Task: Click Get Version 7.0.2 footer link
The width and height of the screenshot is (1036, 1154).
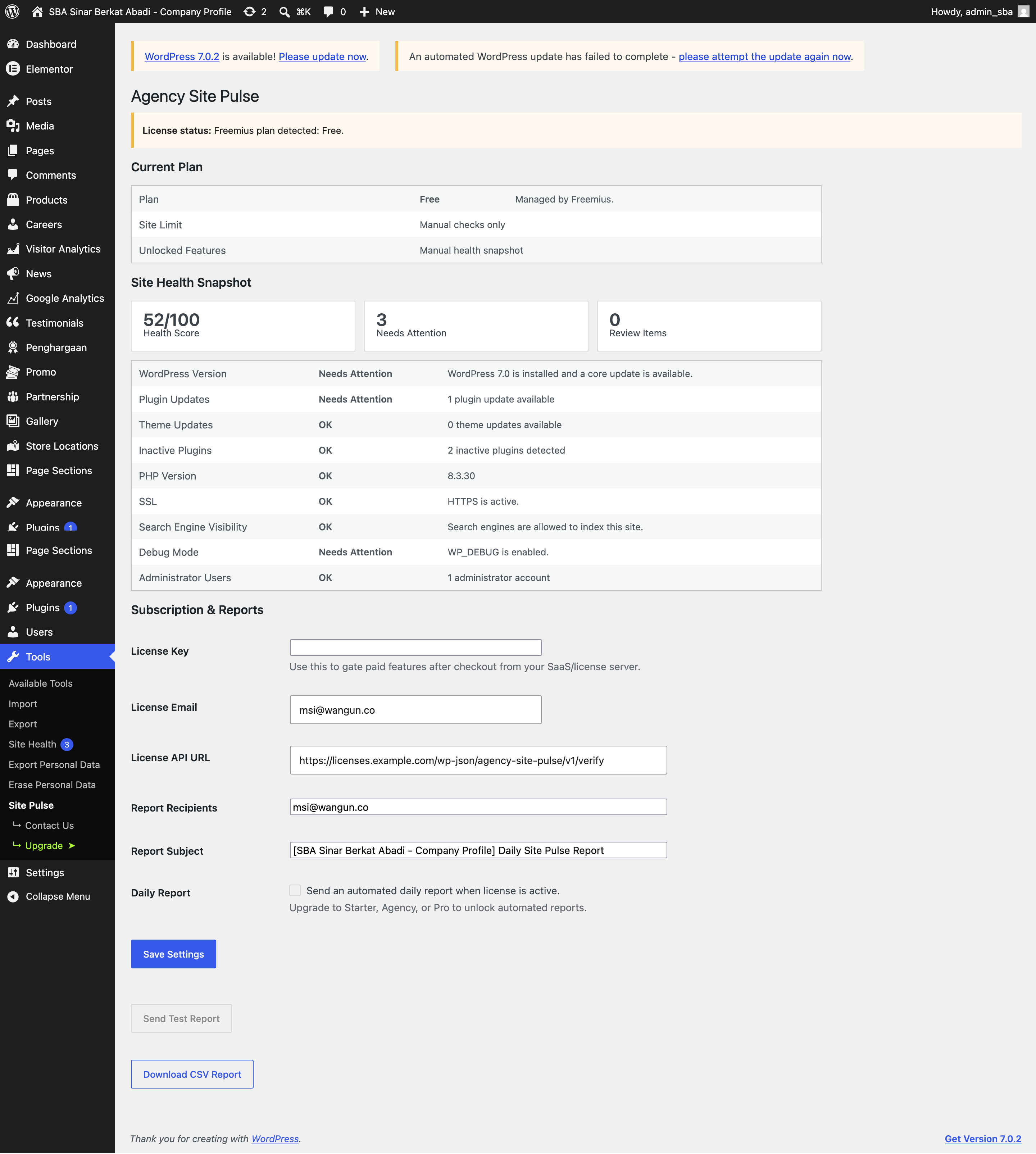Action: point(983,1139)
